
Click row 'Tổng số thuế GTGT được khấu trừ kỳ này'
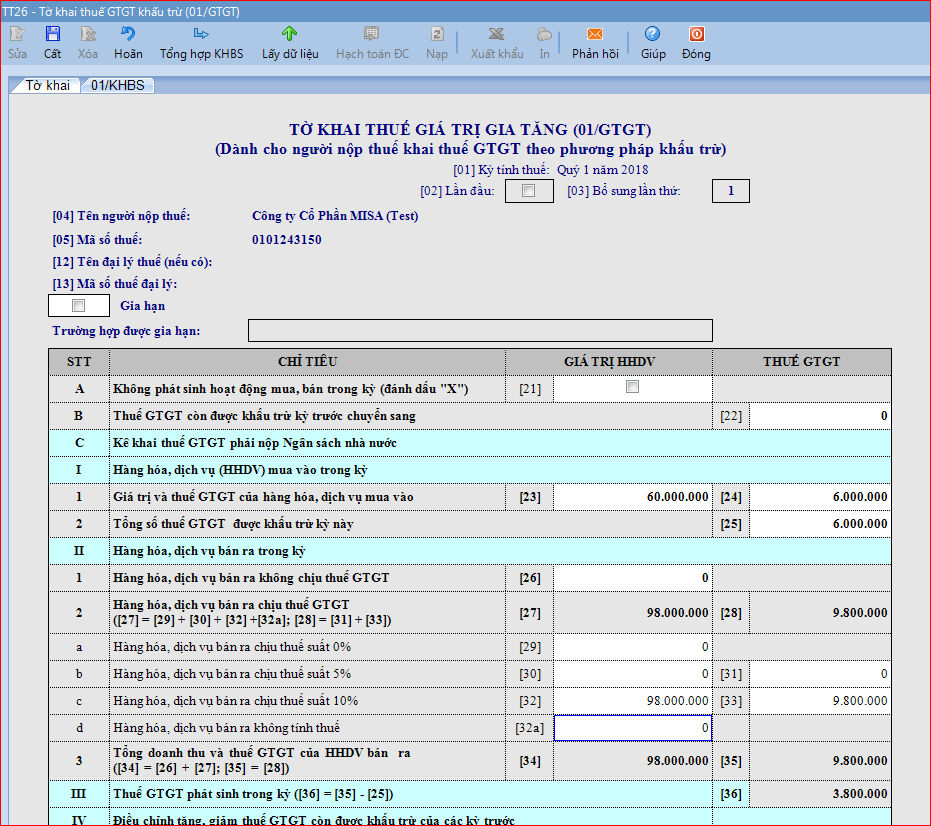pyautogui.click(x=470, y=524)
